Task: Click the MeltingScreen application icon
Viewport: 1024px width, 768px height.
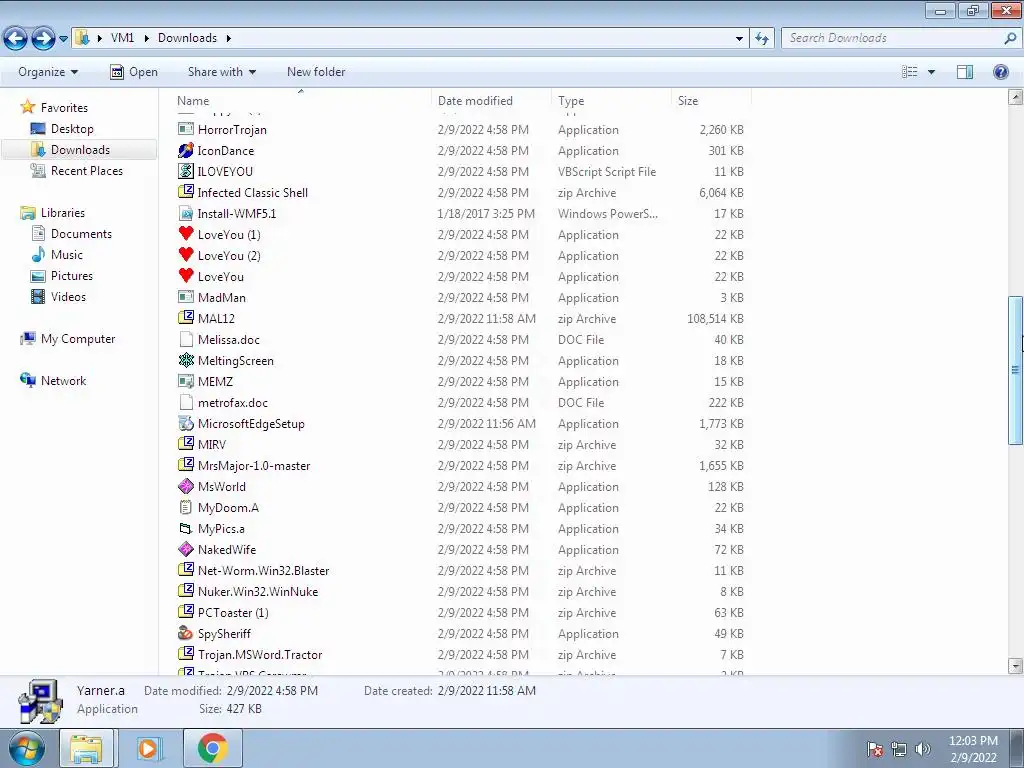Action: pyautogui.click(x=186, y=360)
